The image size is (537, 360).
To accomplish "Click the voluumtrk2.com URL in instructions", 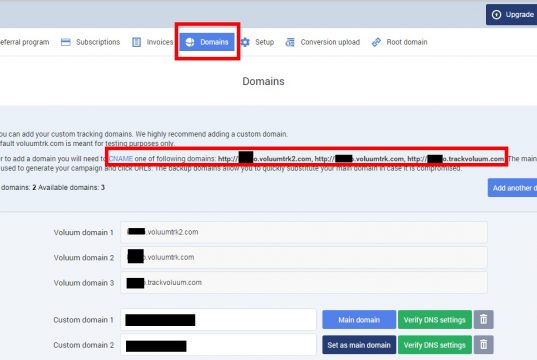I will pyautogui.click(x=265, y=159).
